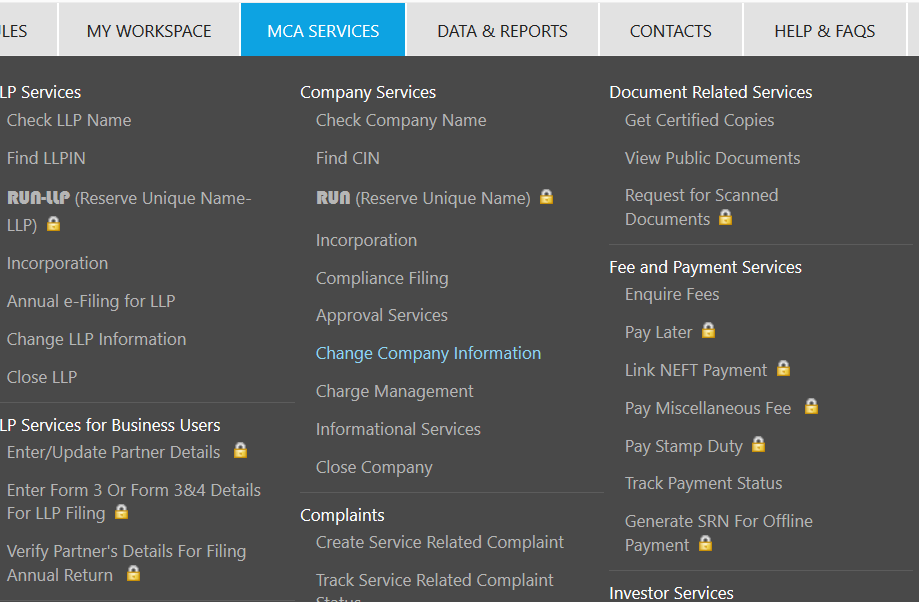This screenshot has width=919, height=602.
Task: Click the lock icon beside RUN-LLP
Action: [x=53, y=223]
